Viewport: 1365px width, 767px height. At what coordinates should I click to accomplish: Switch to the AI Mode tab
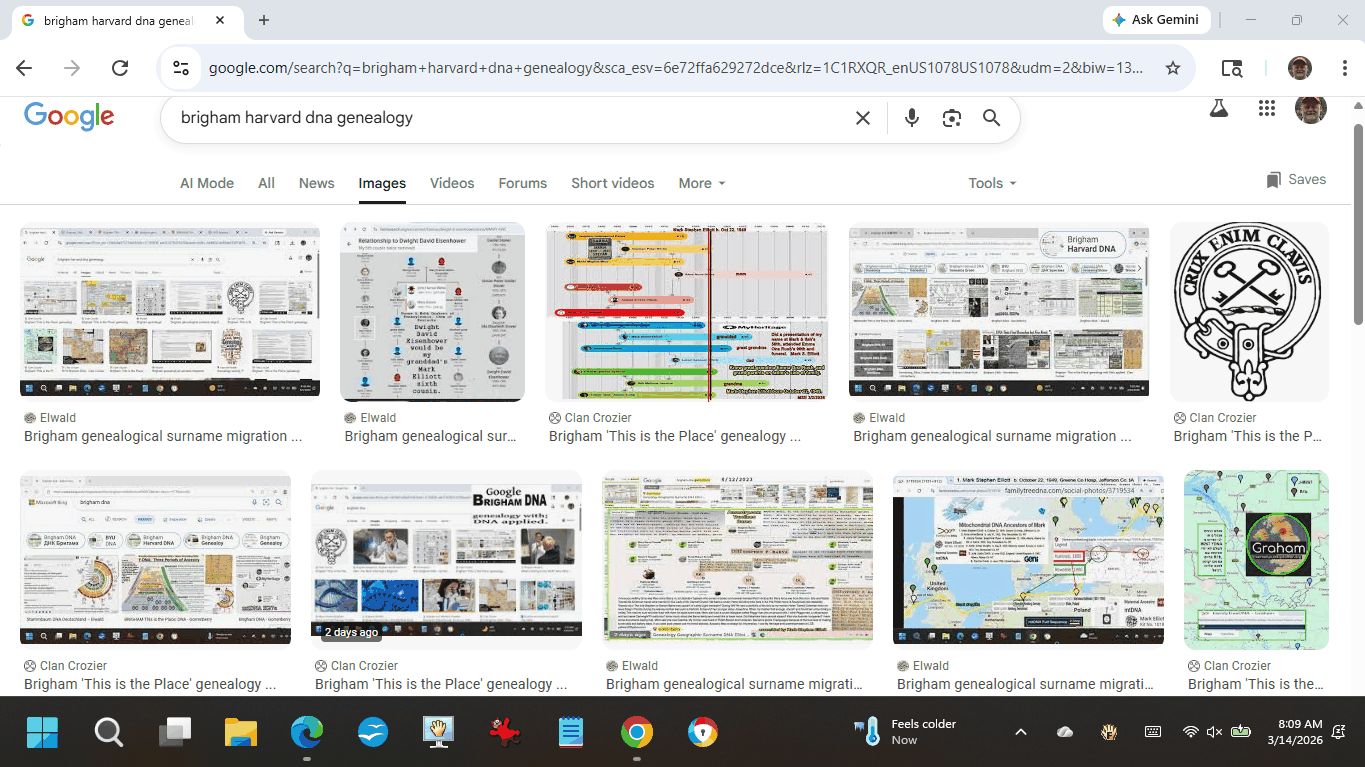point(207,183)
